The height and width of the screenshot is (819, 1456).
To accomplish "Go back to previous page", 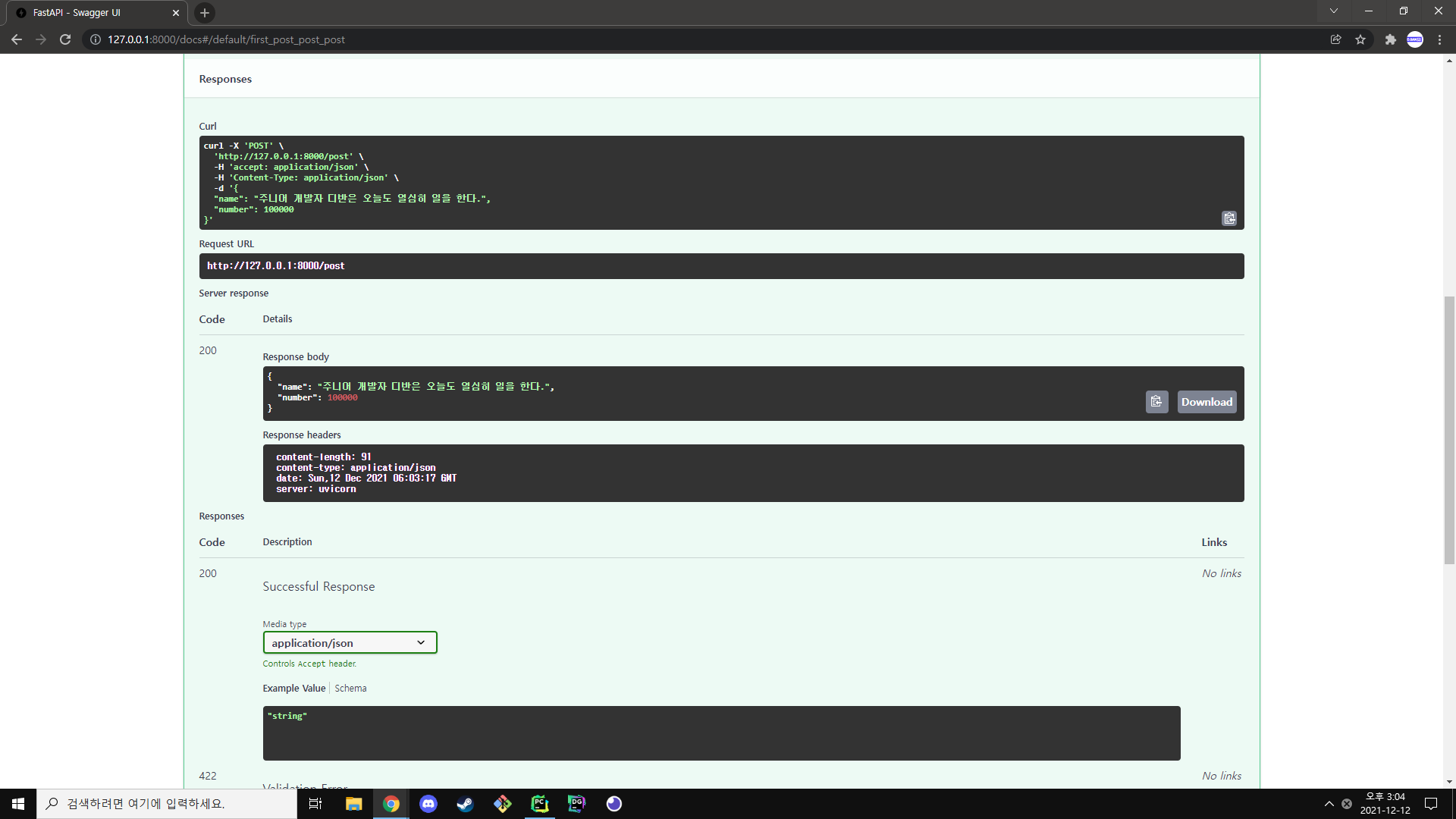I will tap(17, 39).
